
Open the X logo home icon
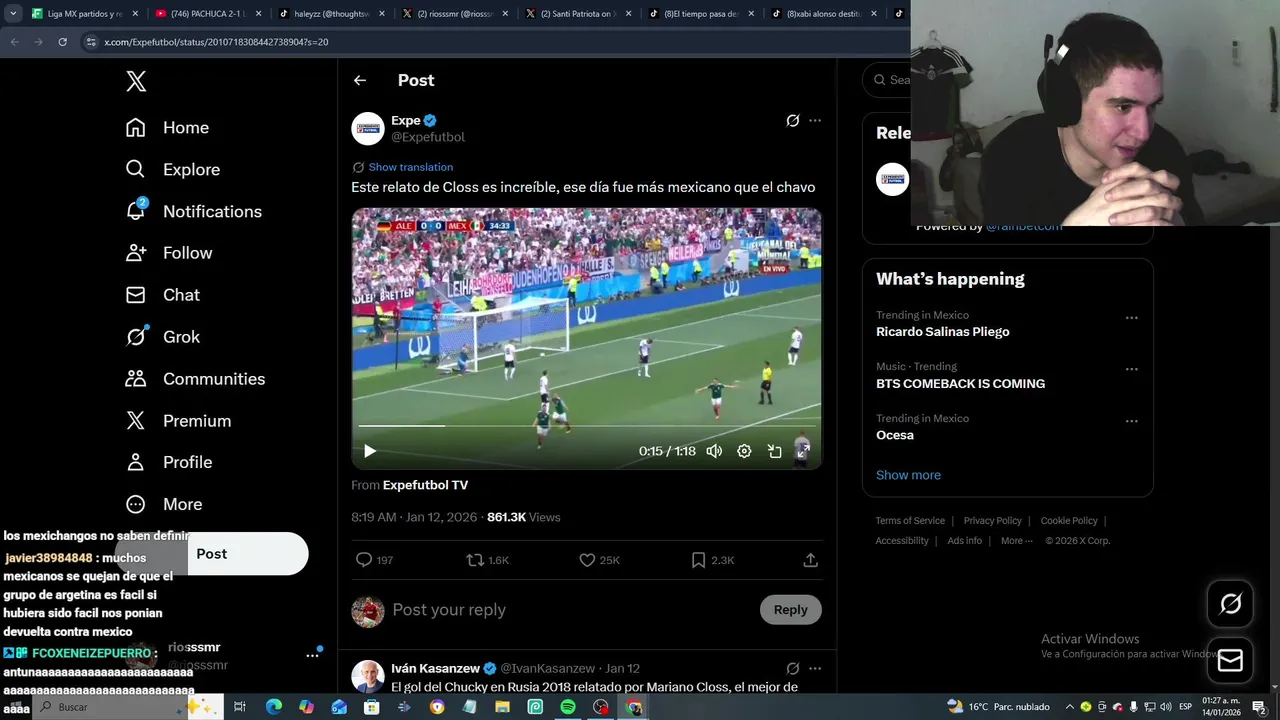(136, 82)
